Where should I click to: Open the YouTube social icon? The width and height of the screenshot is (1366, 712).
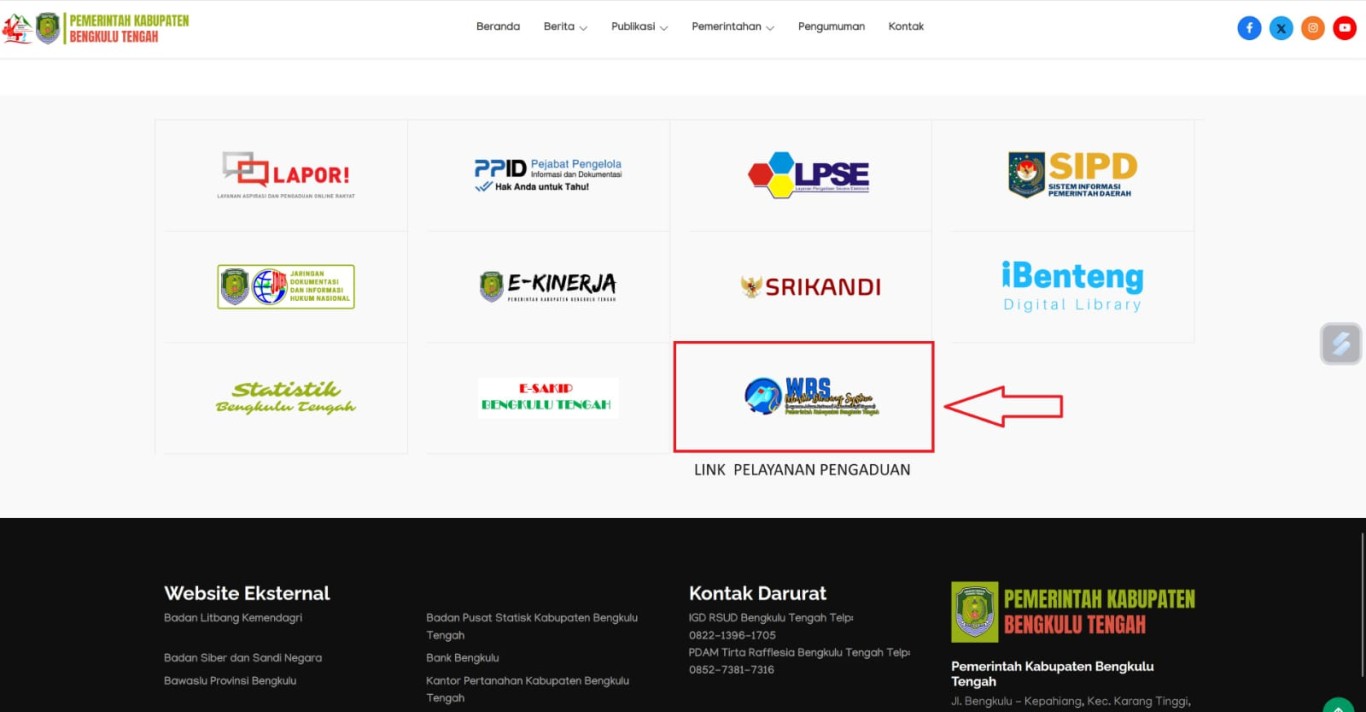(x=1345, y=28)
